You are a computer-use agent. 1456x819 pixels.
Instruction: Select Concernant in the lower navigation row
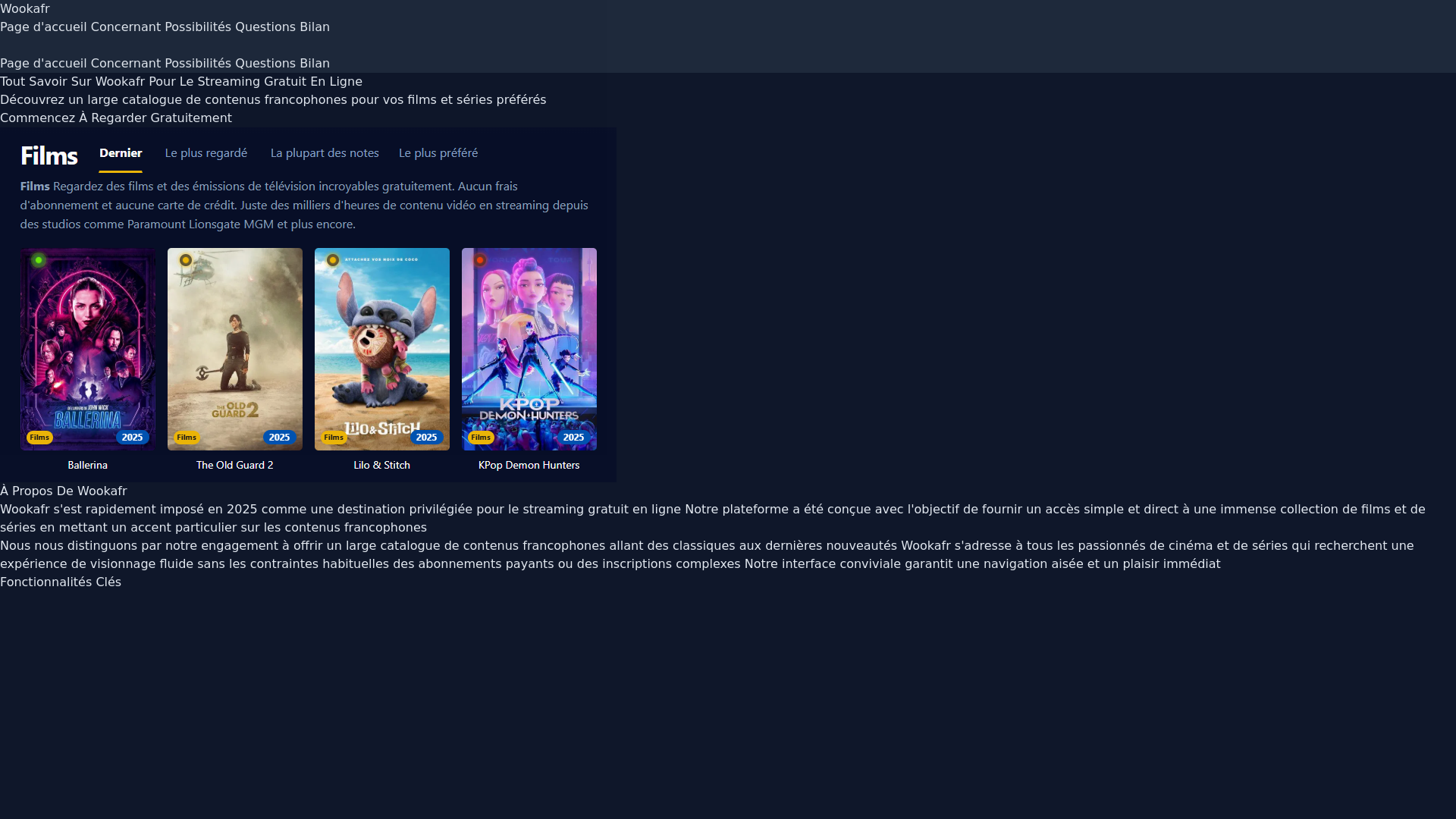coord(126,64)
